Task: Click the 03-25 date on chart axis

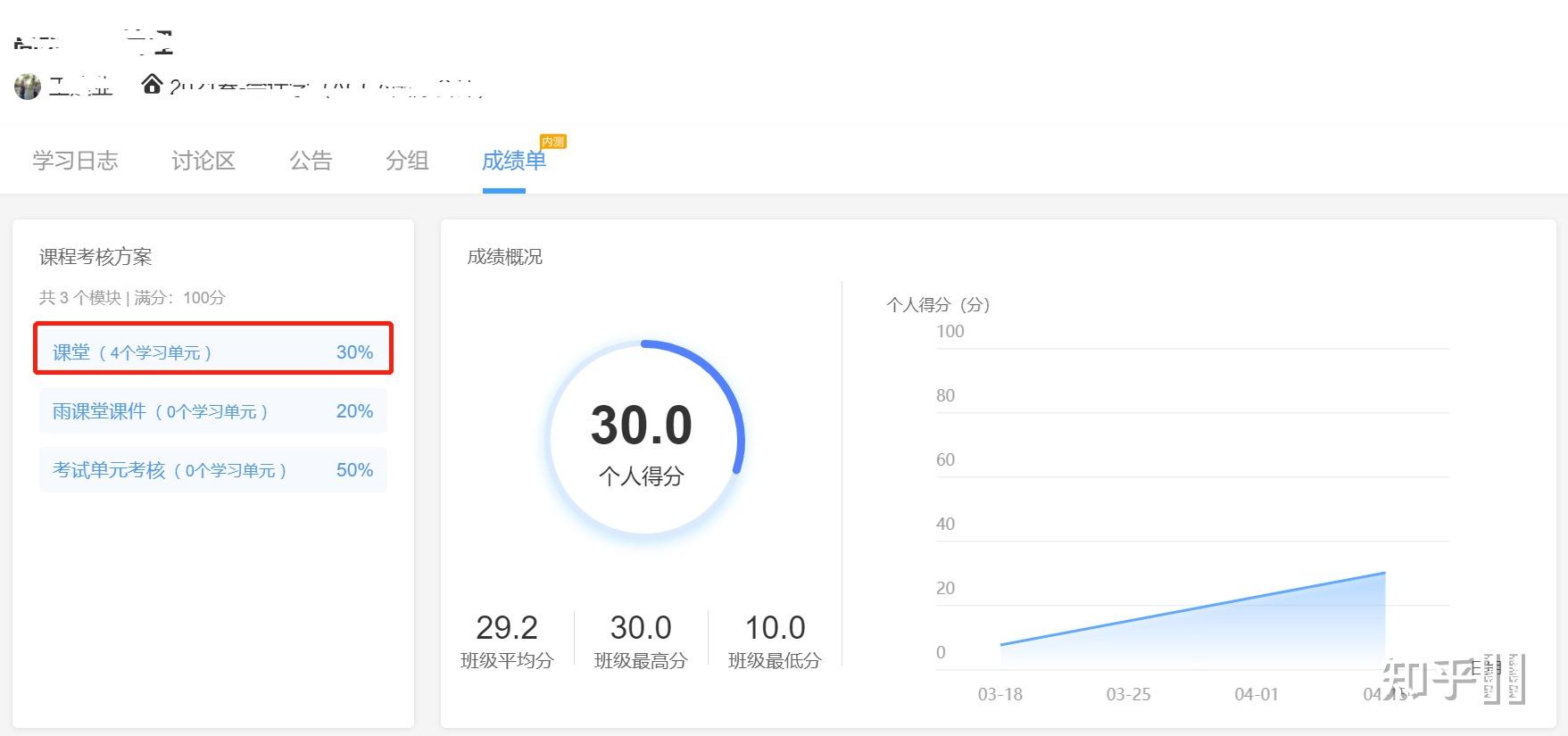Action: [1128, 694]
